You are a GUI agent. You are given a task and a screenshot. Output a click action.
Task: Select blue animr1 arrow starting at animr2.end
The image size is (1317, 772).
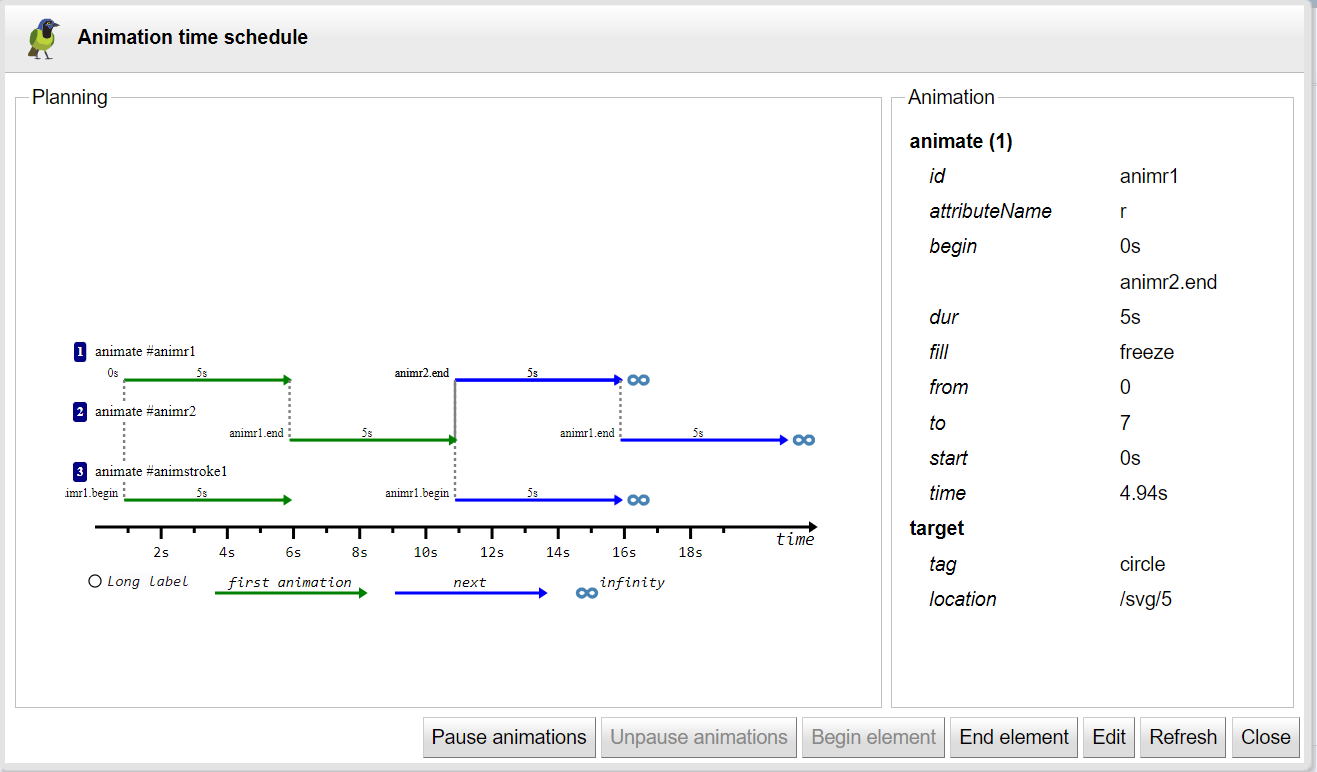(x=537, y=380)
